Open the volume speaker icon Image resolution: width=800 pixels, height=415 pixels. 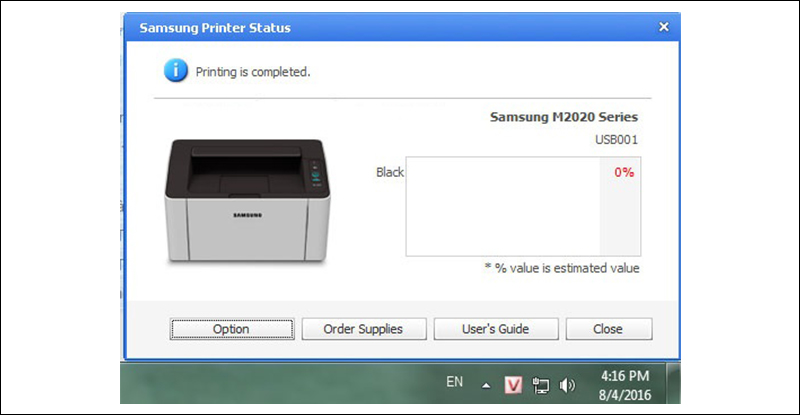568,384
